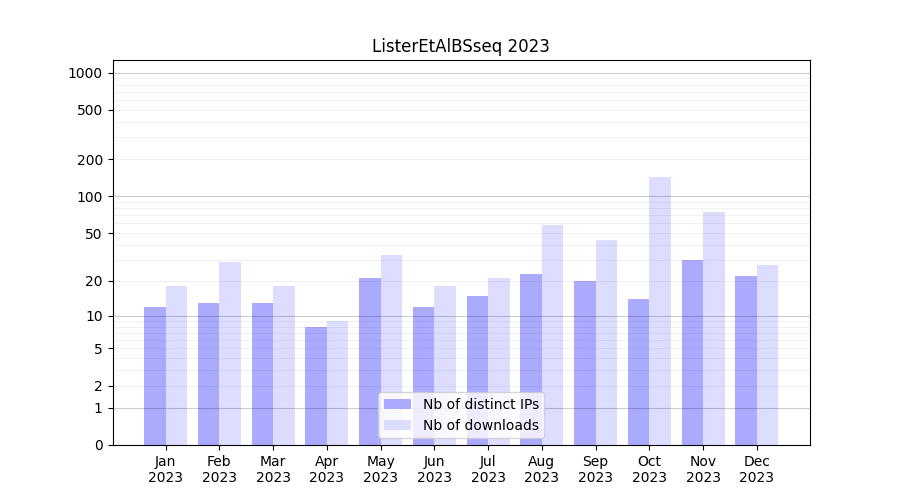Click the 'Mar 2023' x-axis label
Viewport: 900px width, 500px height.
pyautogui.click(x=273, y=469)
